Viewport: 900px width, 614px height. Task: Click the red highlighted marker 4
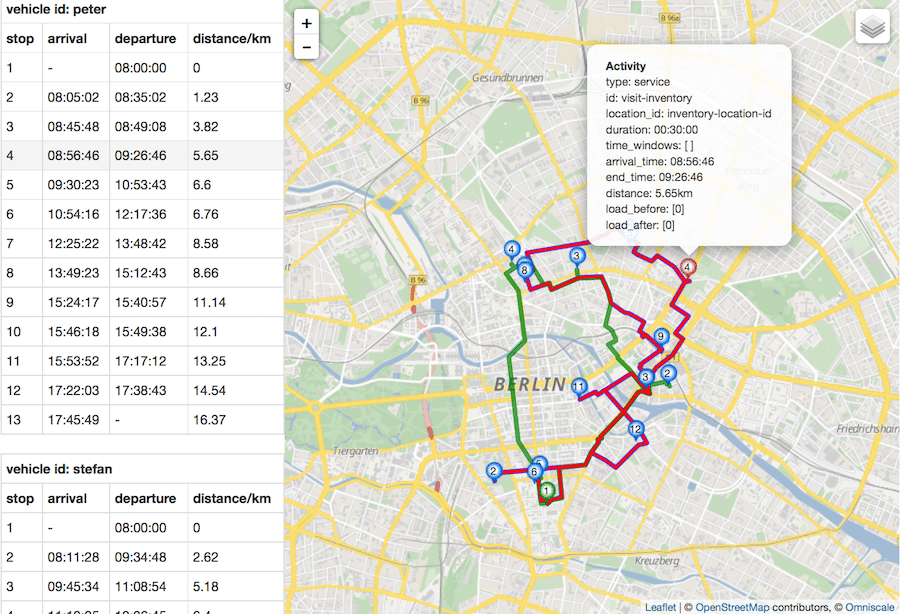point(687,266)
